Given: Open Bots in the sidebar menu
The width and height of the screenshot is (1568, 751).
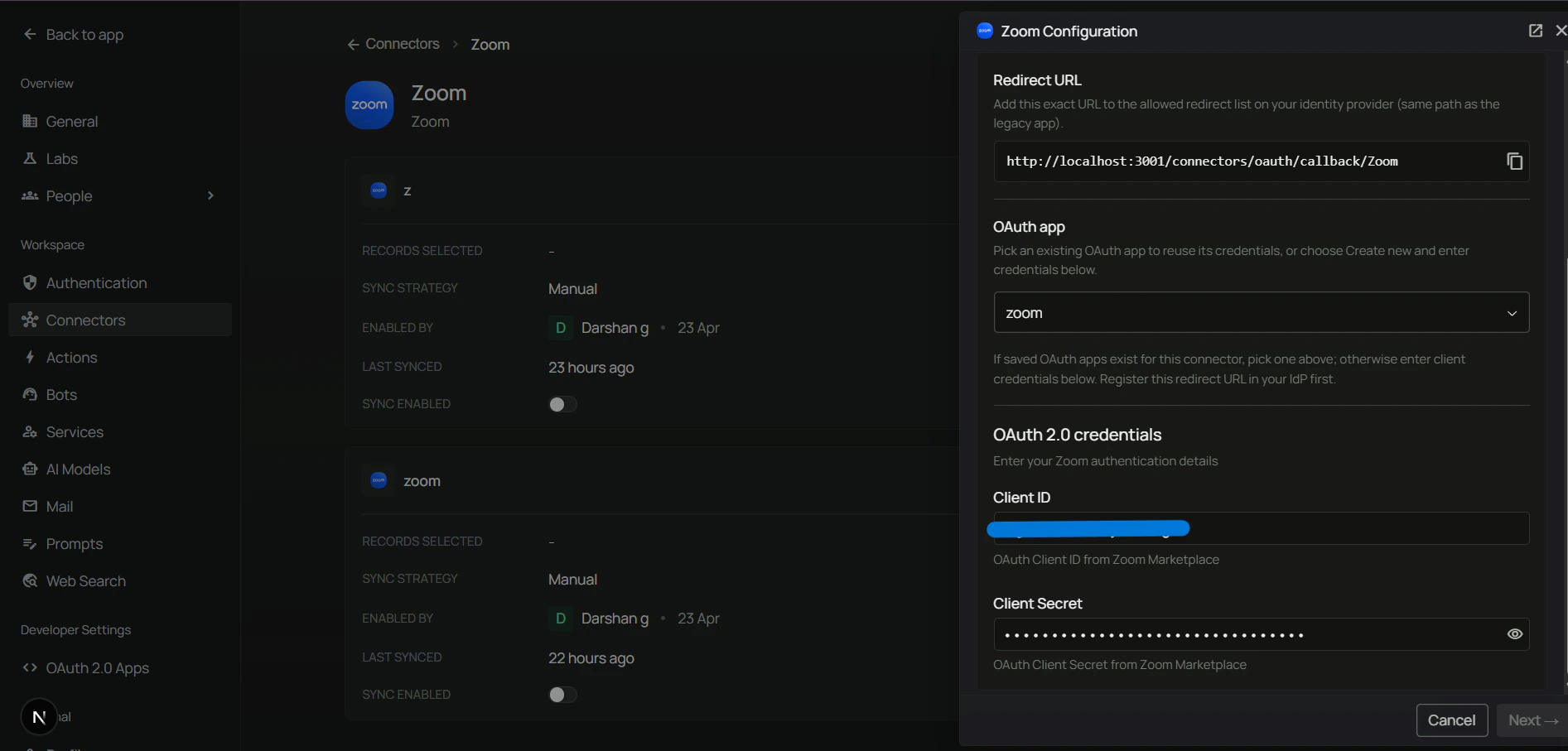Looking at the screenshot, I should coord(120,394).
